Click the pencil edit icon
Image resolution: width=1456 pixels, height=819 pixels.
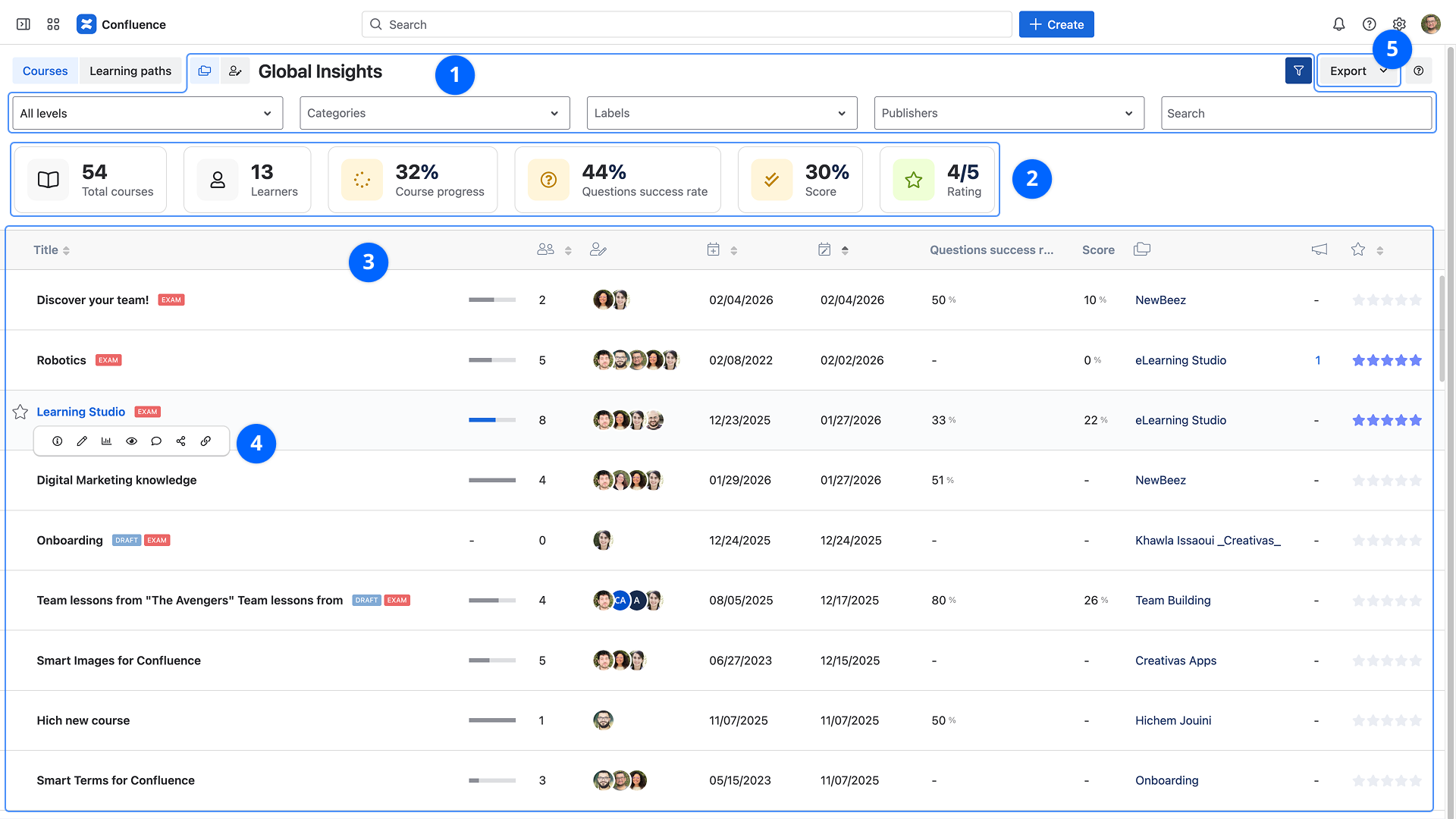pyautogui.click(x=82, y=441)
